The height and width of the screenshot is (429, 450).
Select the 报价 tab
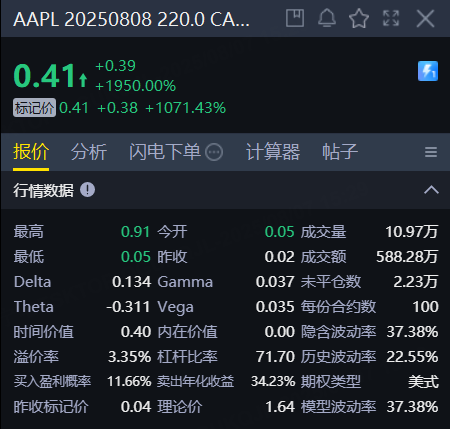(31, 152)
